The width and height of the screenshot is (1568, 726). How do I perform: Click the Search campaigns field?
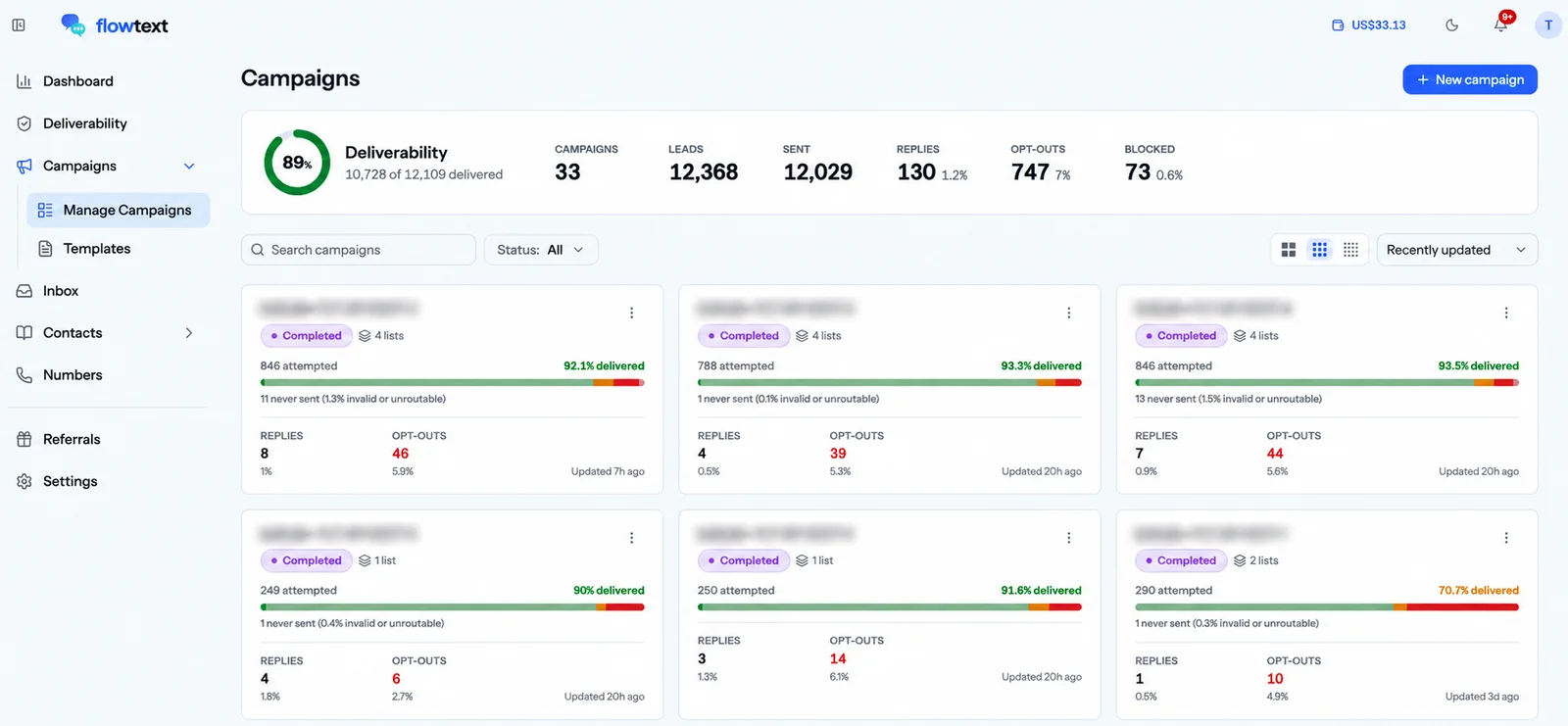[x=359, y=250]
